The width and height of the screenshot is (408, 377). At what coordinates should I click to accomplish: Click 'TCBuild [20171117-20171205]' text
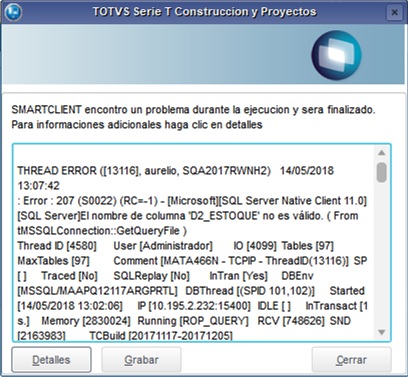pos(161,335)
